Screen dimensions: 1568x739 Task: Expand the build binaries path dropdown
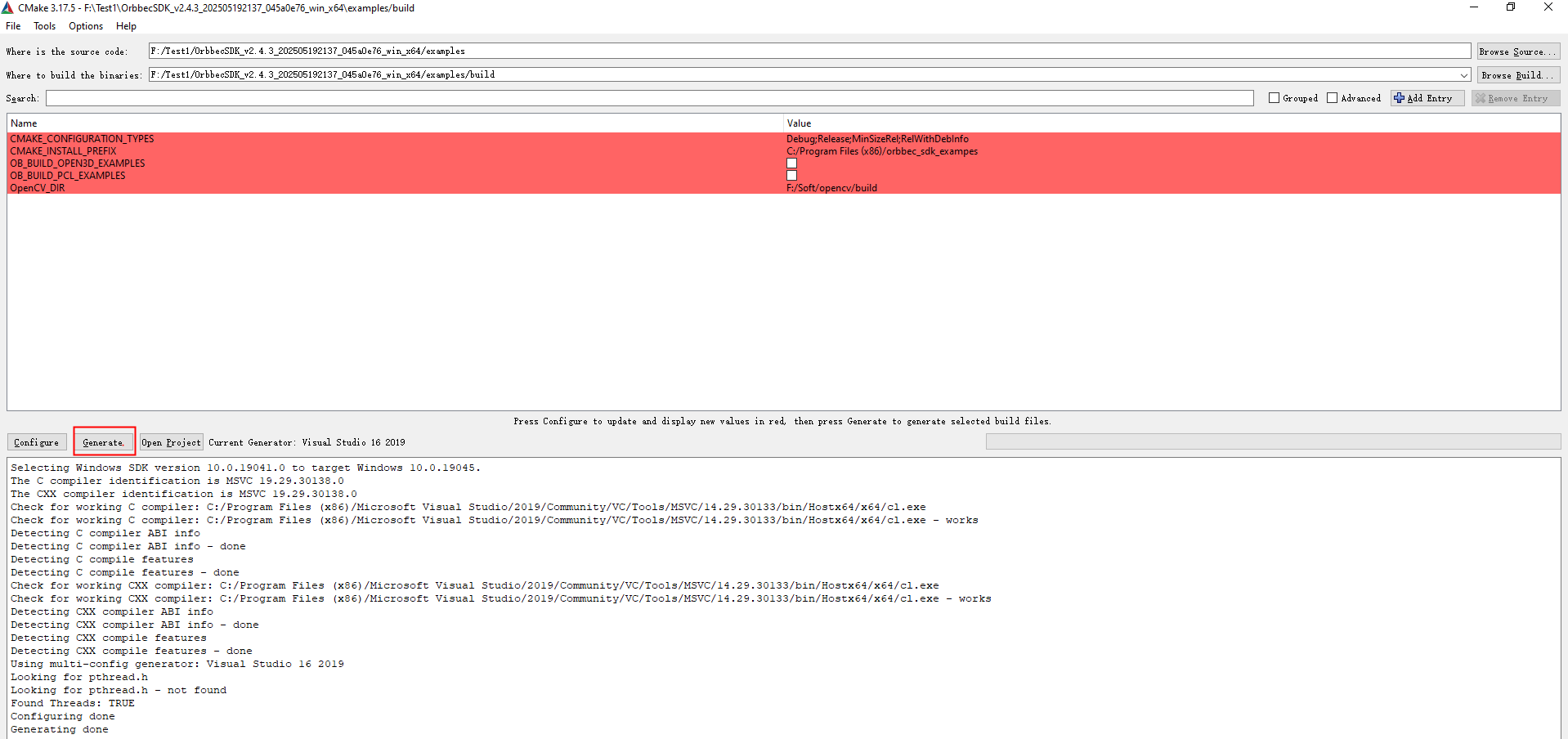point(1464,75)
